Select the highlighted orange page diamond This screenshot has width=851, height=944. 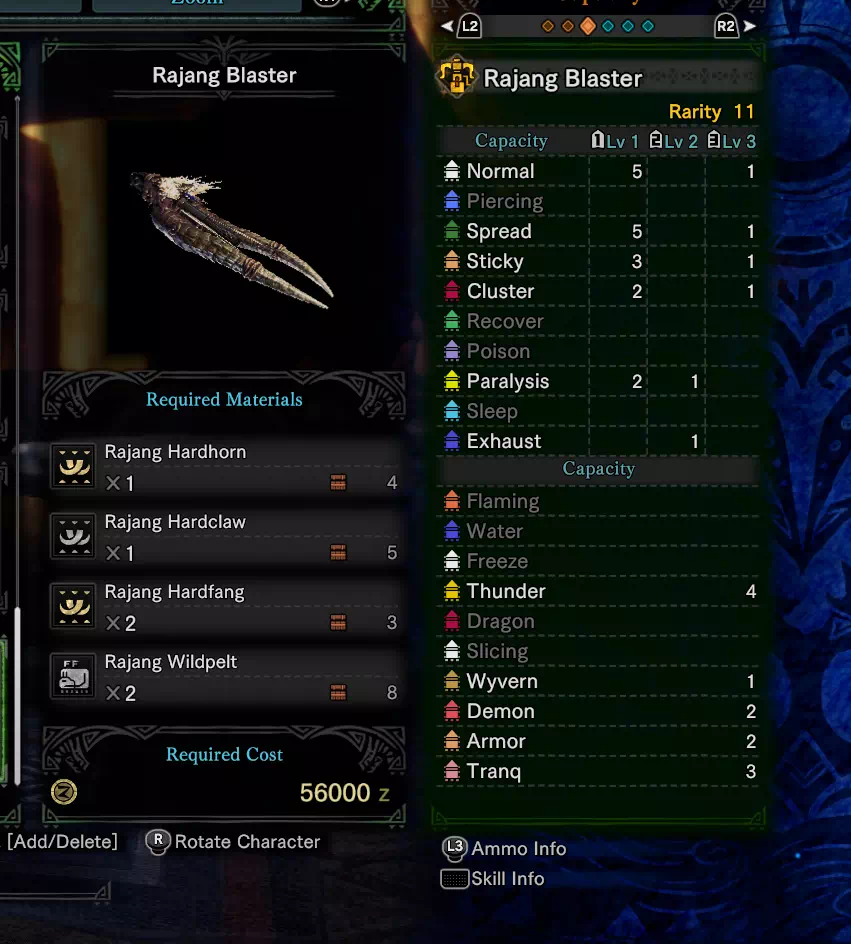point(588,26)
